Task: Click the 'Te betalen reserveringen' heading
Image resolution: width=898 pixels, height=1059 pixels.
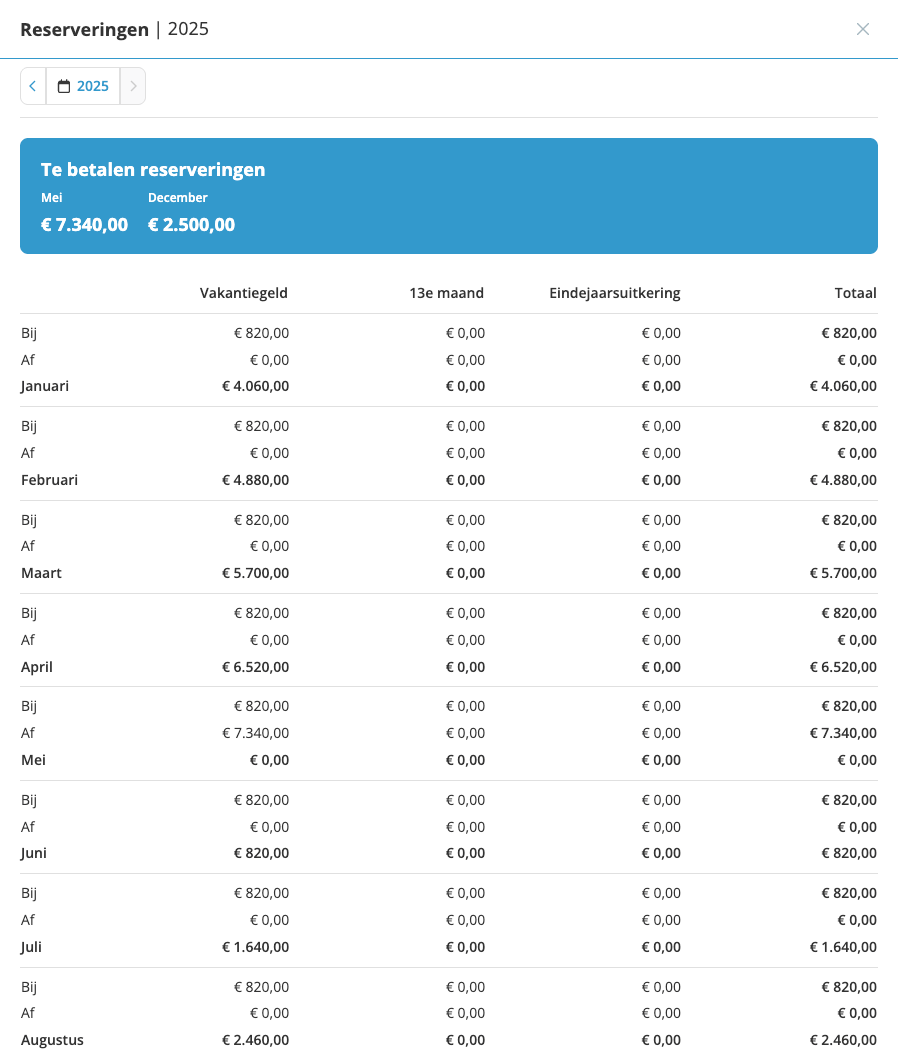Action: (153, 170)
